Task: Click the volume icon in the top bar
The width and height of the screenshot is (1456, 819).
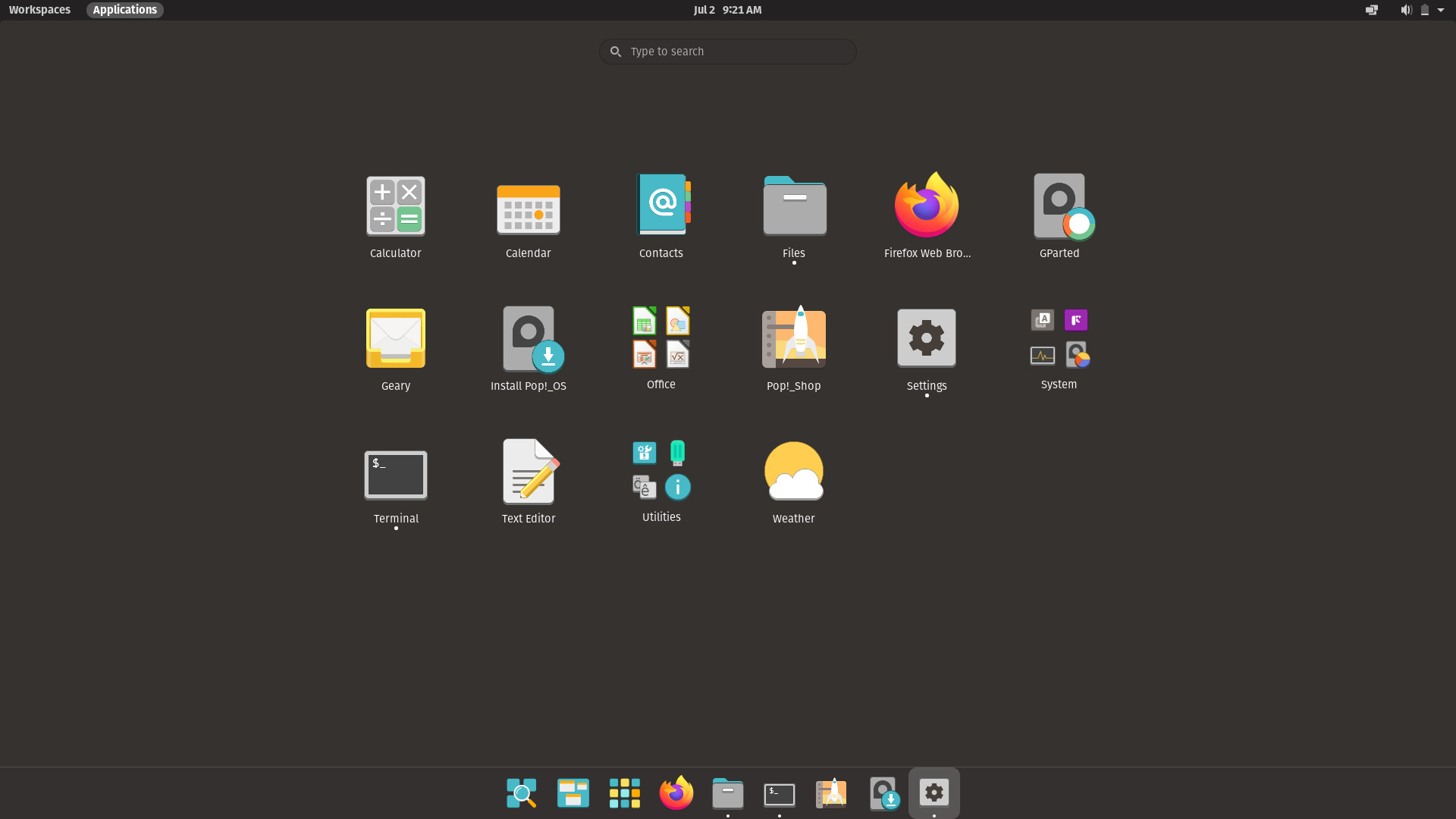Action: point(1405,10)
